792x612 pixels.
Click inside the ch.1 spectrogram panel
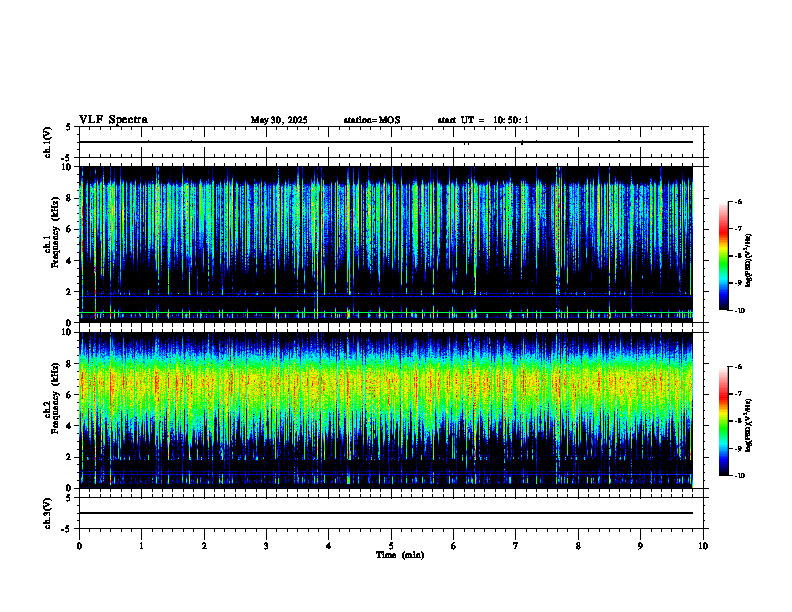coord(386,244)
